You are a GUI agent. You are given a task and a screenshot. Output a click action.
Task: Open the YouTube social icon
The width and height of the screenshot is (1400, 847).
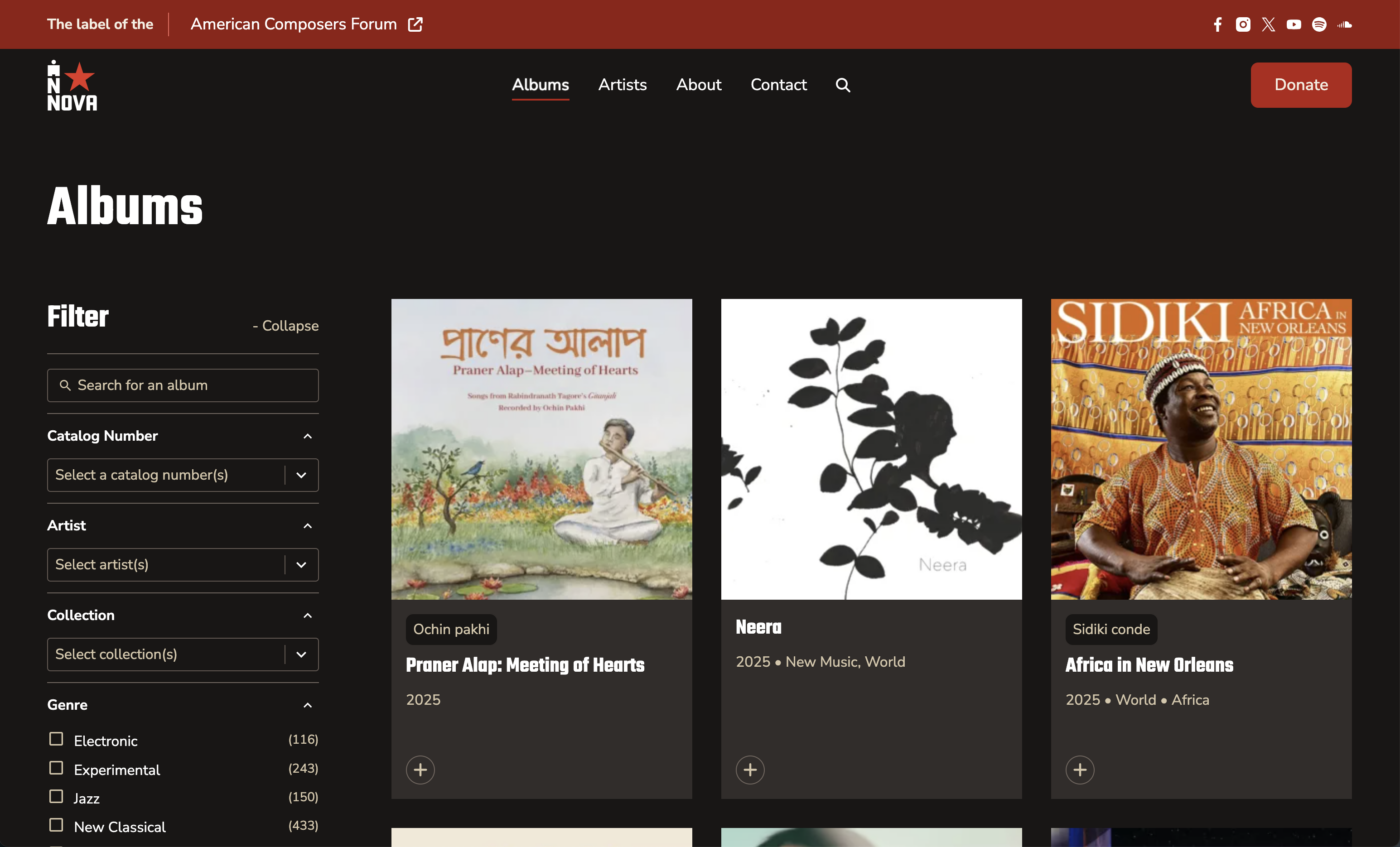point(1294,24)
